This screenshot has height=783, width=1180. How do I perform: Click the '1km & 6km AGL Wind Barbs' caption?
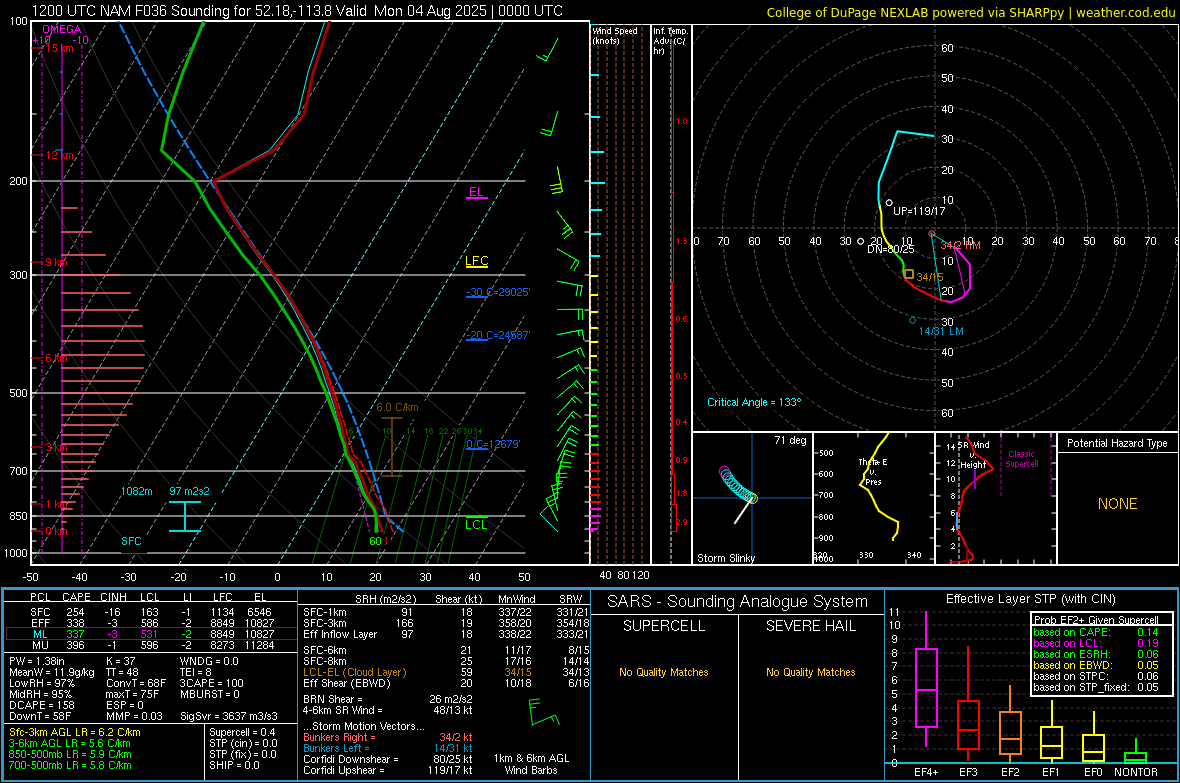pyautogui.click(x=531, y=764)
